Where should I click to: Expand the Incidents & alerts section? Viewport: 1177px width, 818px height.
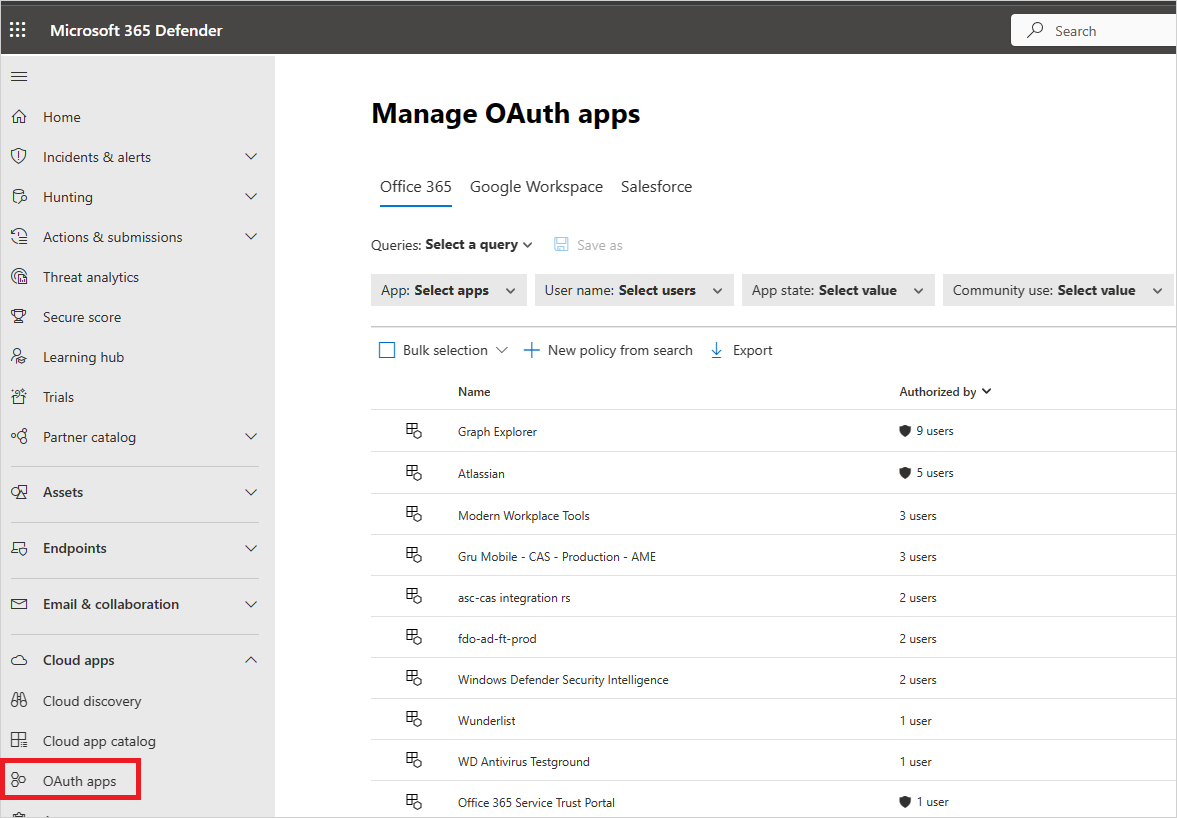pyautogui.click(x=251, y=157)
